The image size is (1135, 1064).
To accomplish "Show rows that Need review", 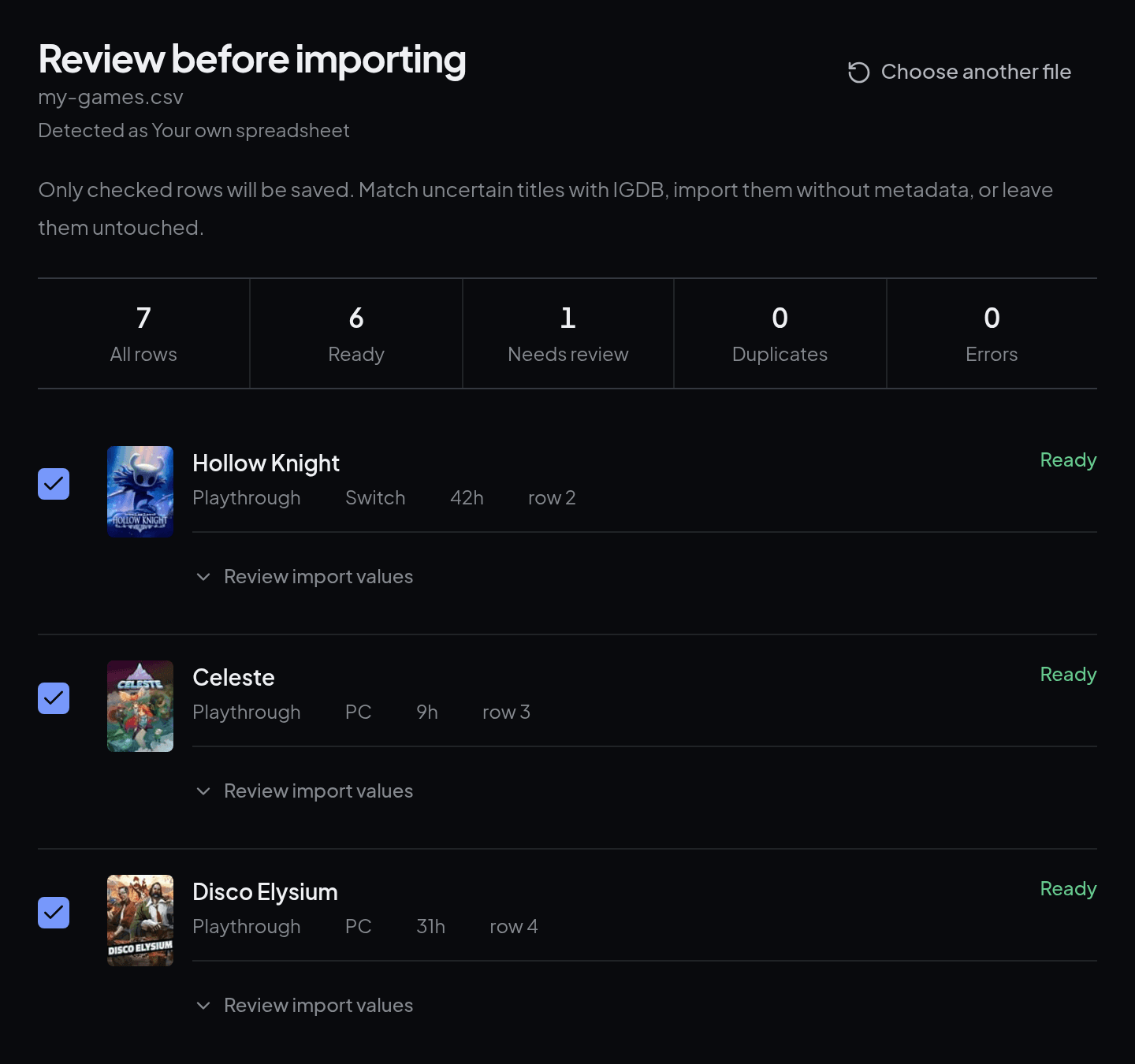I will pyautogui.click(x=568, y=333).
